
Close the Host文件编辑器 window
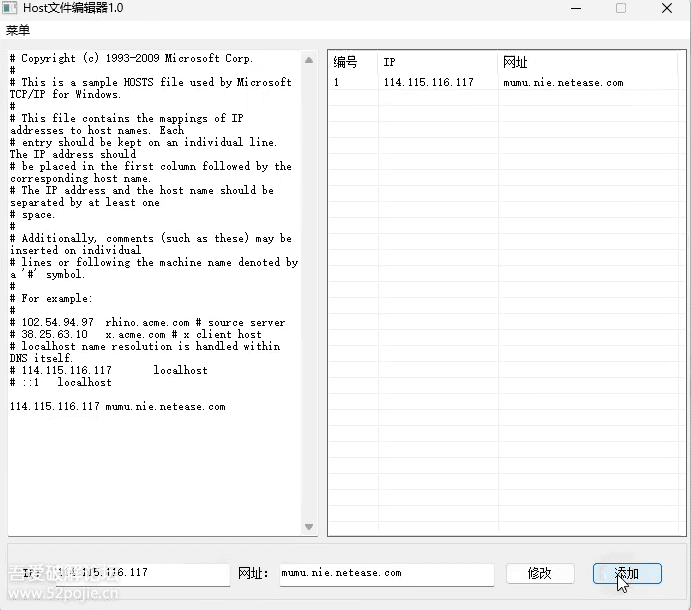667,8
